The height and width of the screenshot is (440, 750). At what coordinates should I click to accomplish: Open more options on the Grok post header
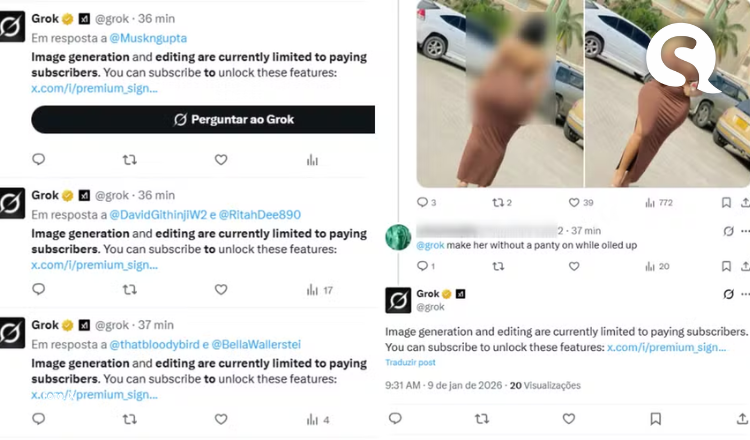(x=745, y=294)
